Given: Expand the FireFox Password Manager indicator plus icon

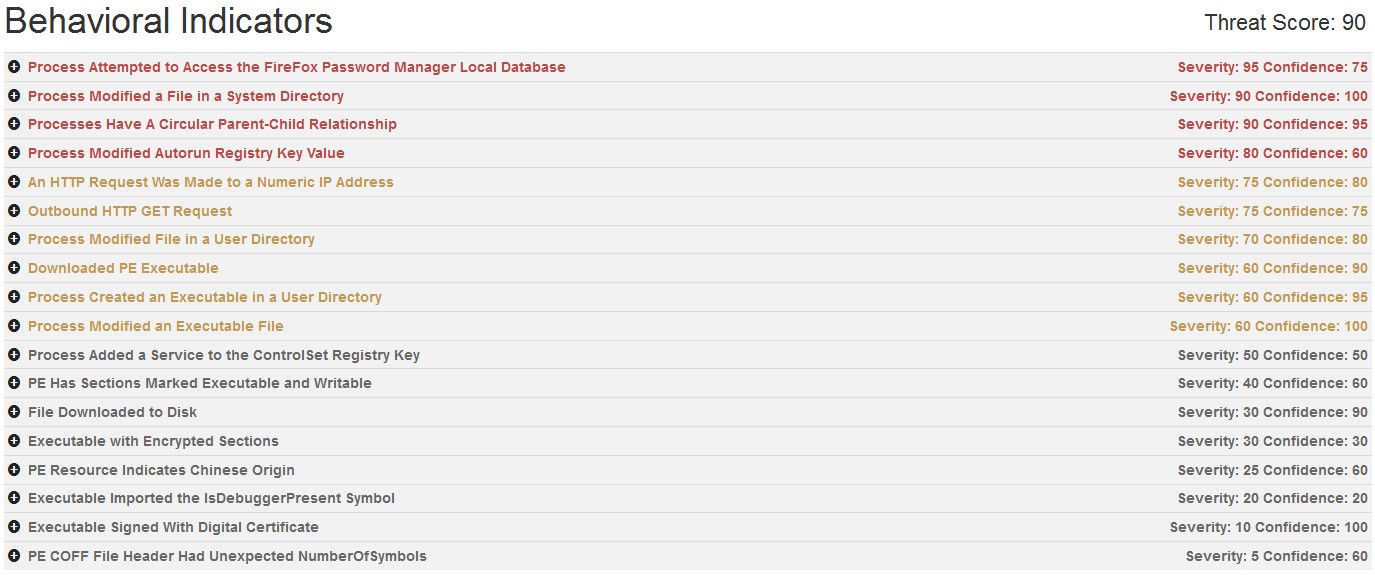Looking at the screenshot, I should (x=14, y=67).
